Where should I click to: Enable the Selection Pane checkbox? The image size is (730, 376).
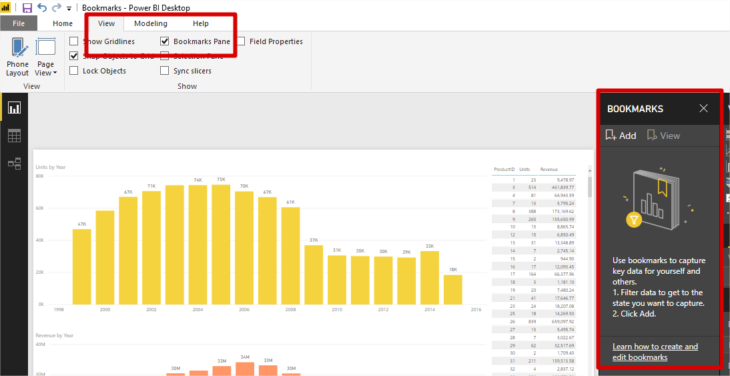pos(164,56)
